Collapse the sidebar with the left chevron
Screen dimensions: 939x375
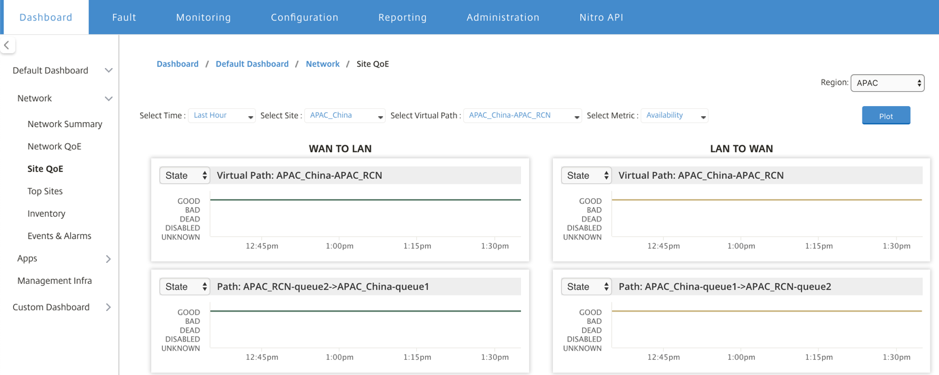7,45
